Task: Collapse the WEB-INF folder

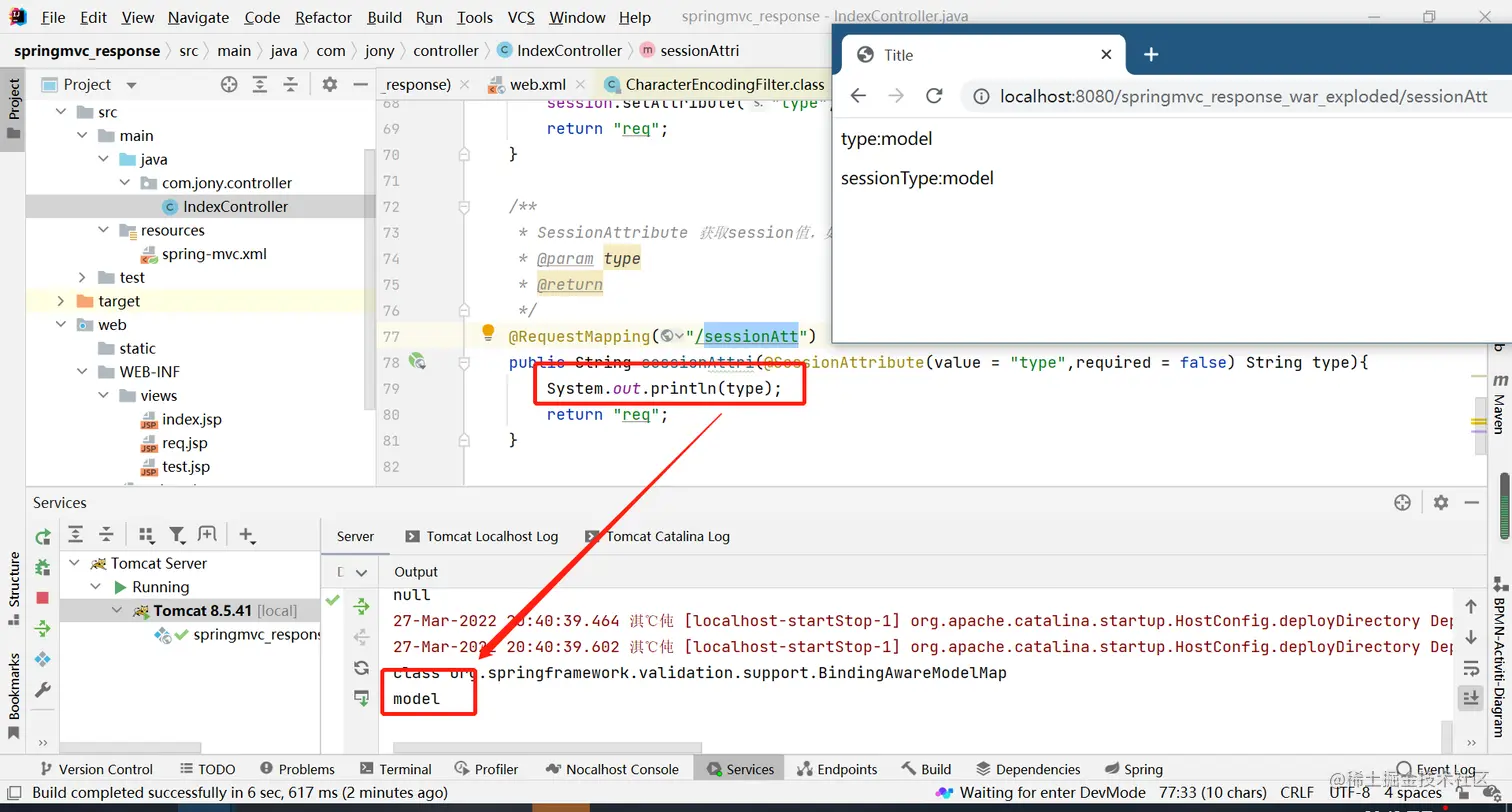Action: pyautogui.click(x=82, y=372)
